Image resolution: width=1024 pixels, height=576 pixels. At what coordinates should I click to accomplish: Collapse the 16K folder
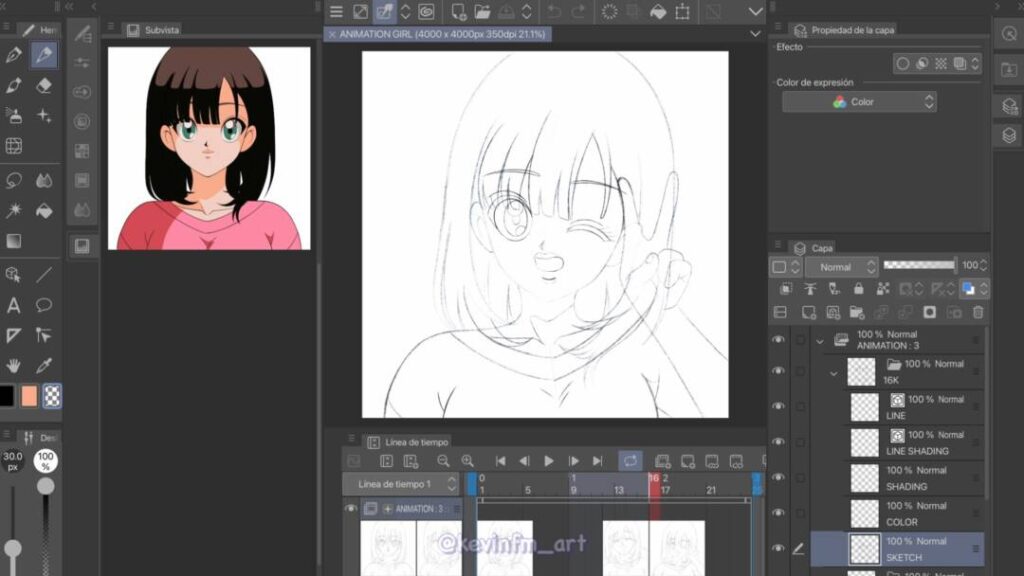point(833,374)
